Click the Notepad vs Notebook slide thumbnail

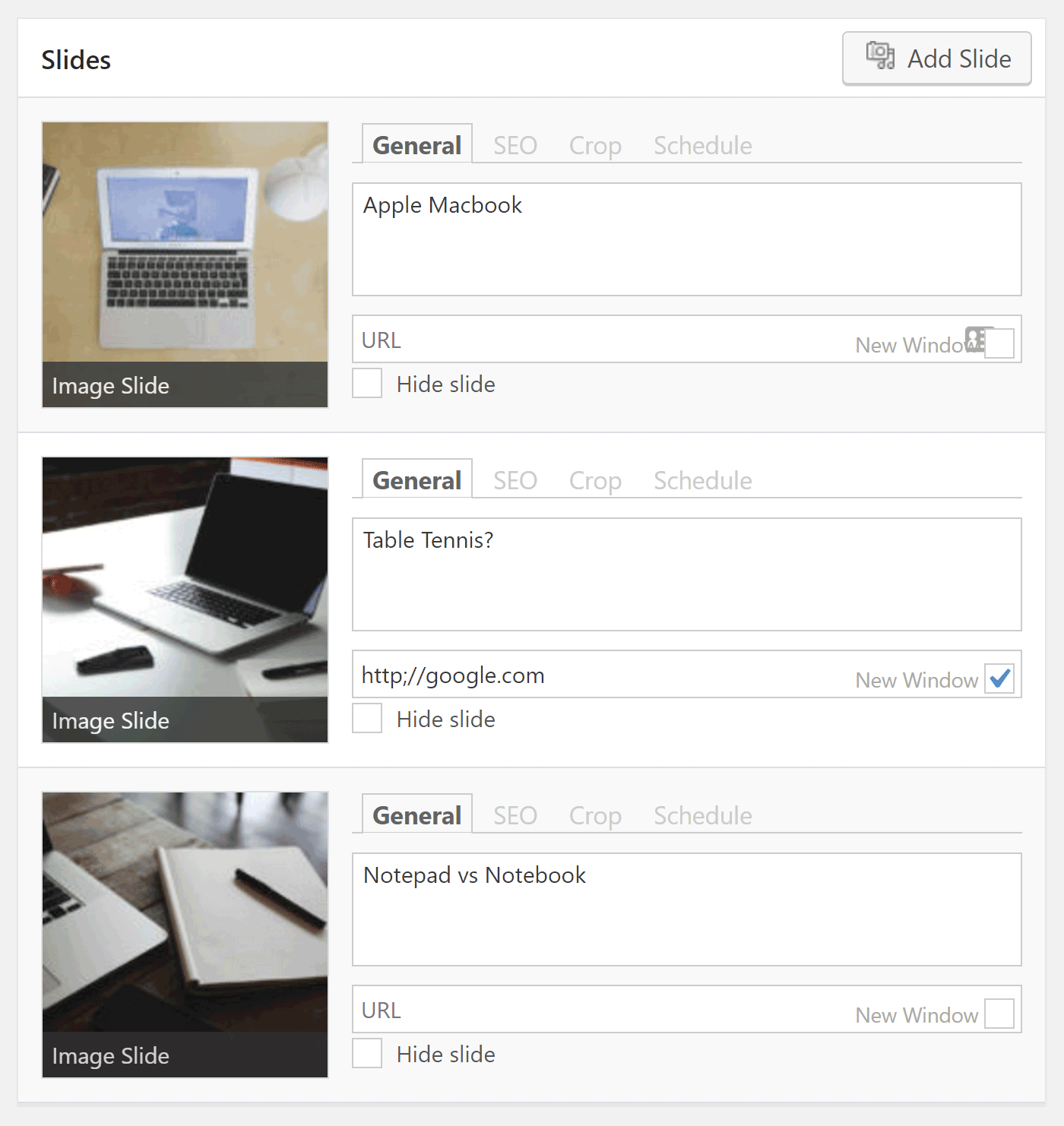pyautogui.click(x=185, y=935)
